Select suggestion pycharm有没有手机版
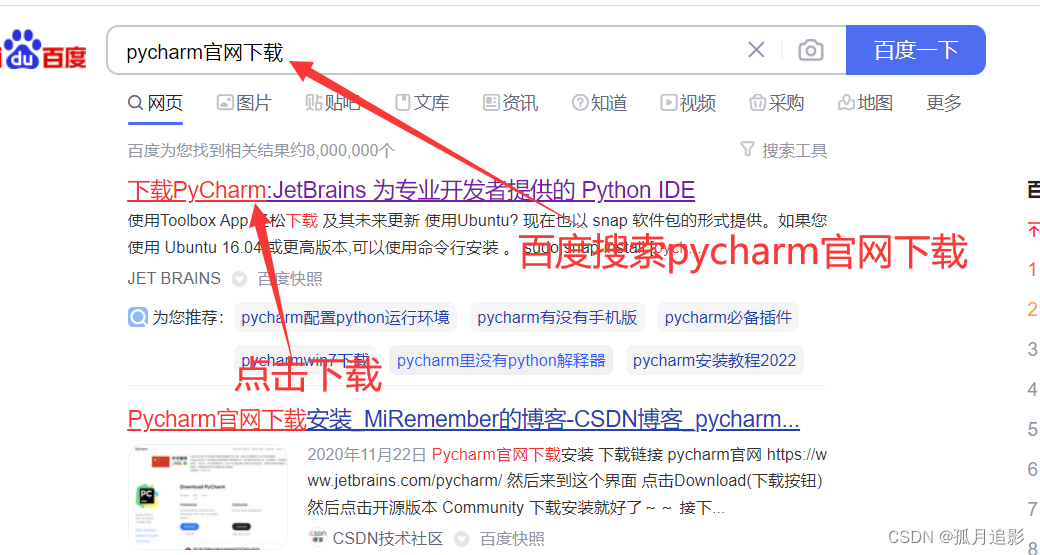The height and width of the screenshot is (555, 1040). pos(557,317)
